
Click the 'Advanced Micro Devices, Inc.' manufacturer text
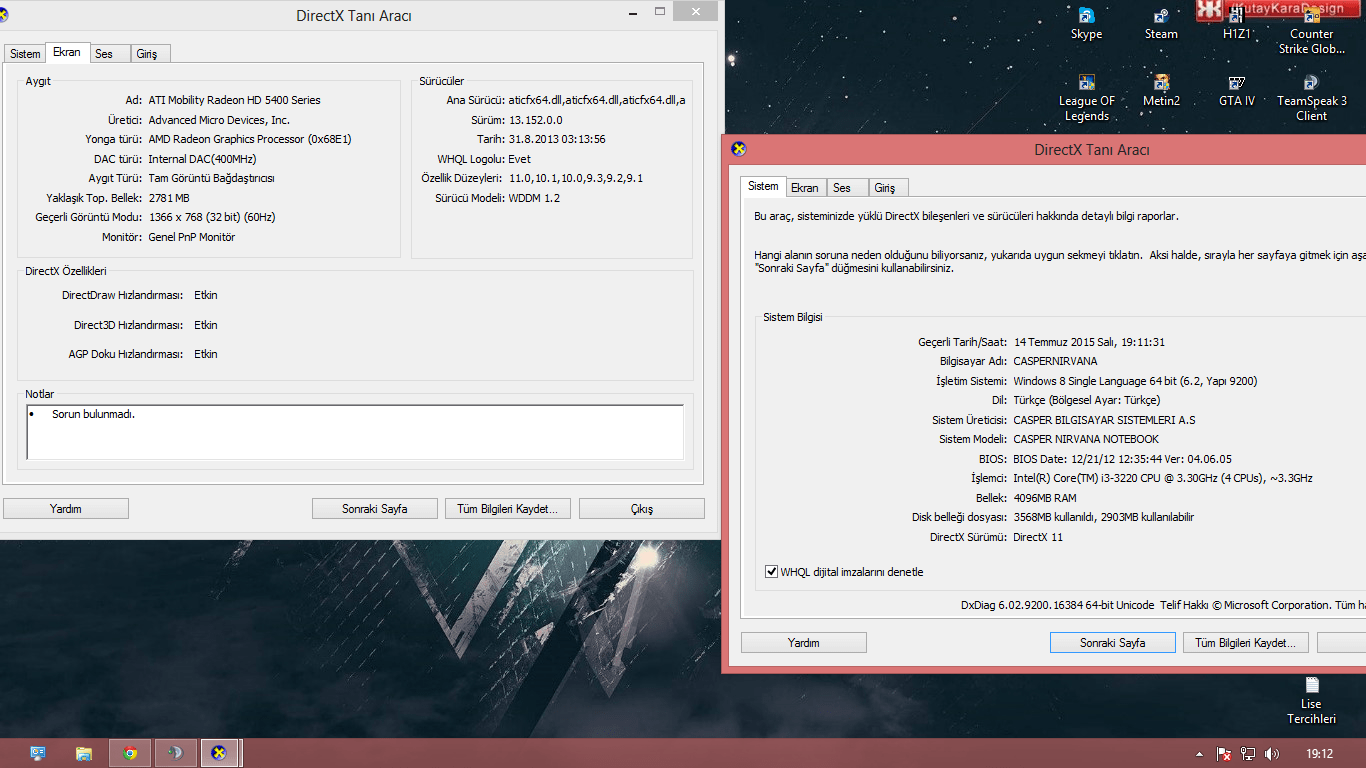[x=219, y=120]
